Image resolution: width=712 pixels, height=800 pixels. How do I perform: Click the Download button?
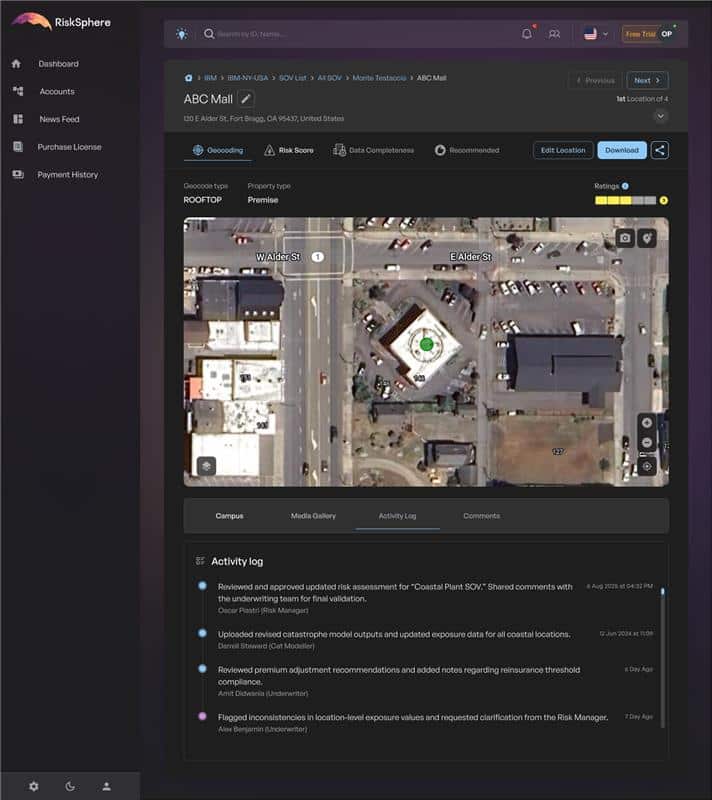point(621,150)
